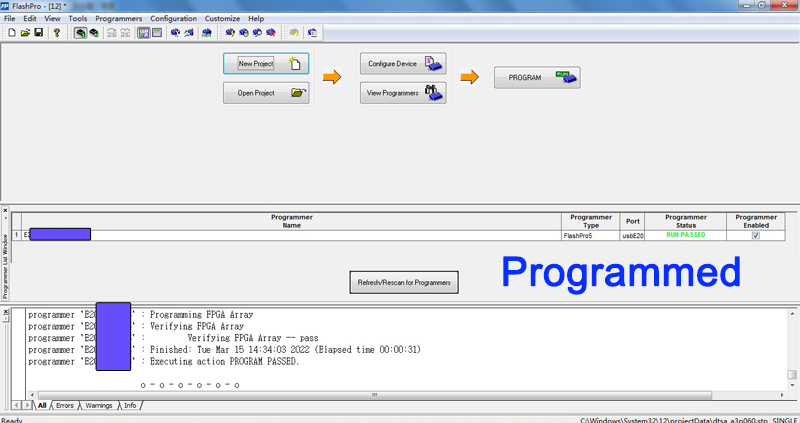This screenshot has width=800, height=423.
Task: Click the RUN icon on PROGRAM button
Action: (566, 77)
